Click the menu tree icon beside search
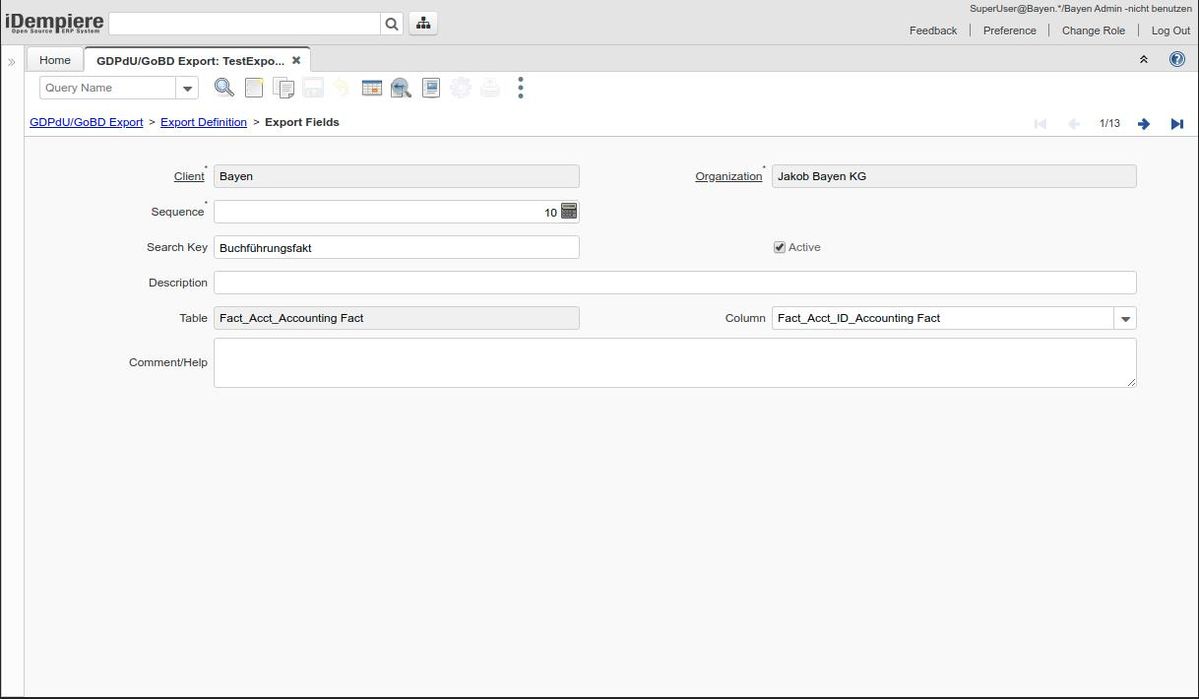1199x699 pixels. pyautogui.click(x=423, y=24)
